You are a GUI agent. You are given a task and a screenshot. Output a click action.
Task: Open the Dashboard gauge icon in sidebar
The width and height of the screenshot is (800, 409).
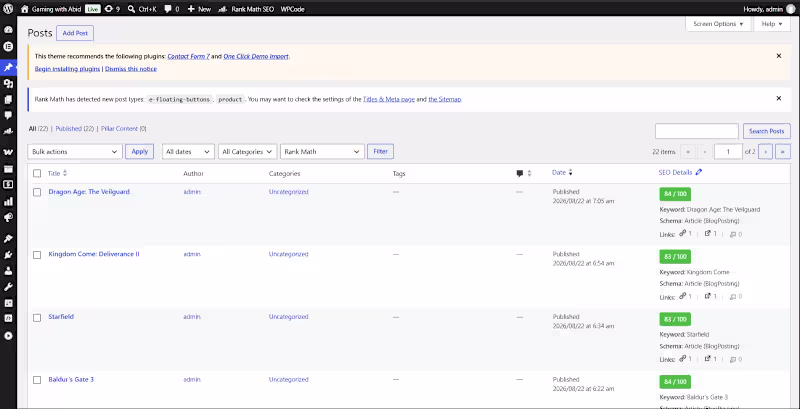pyautogui.click(x=8, y=30)
